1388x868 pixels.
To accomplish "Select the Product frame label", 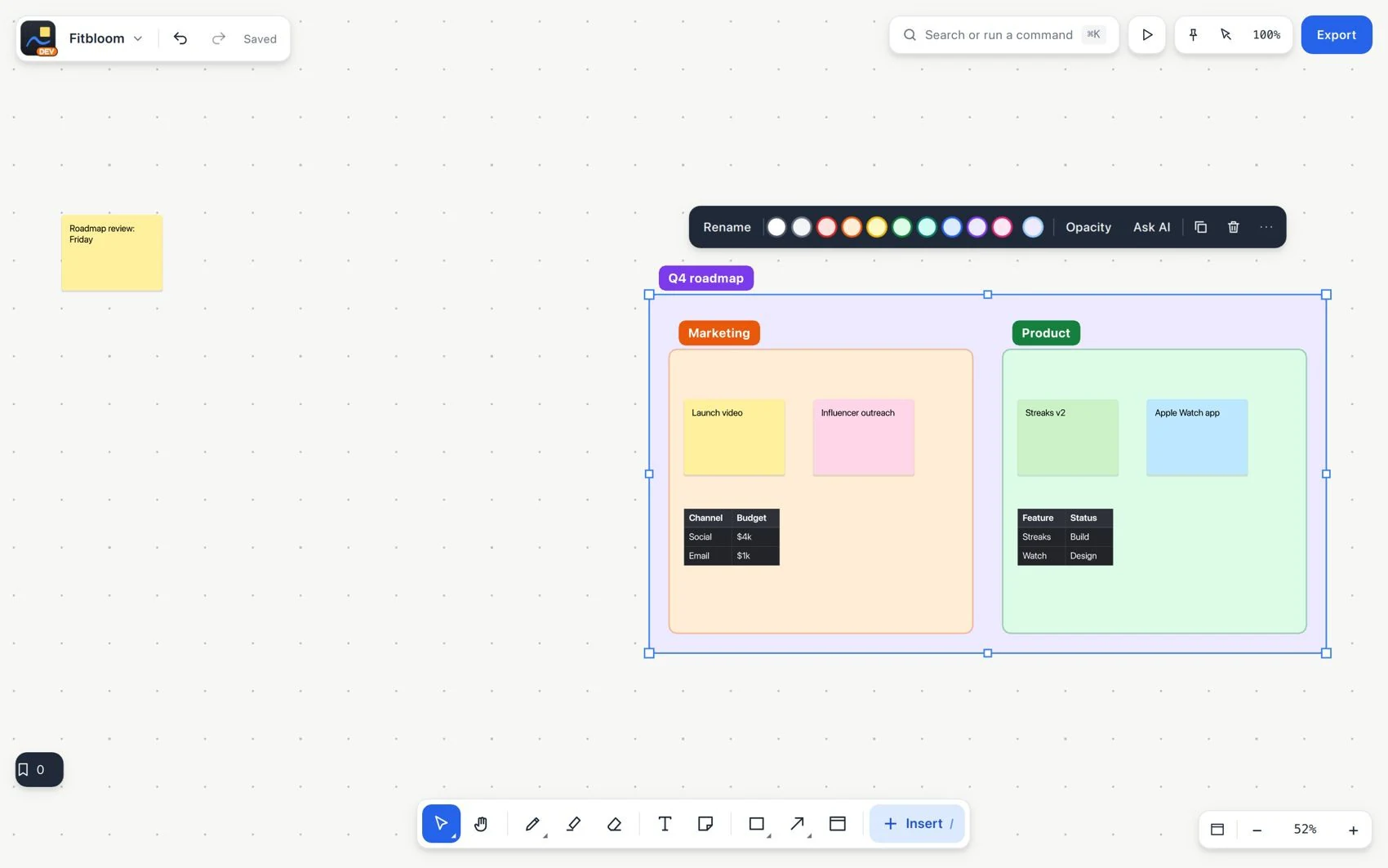I will tap(1046, 332).
